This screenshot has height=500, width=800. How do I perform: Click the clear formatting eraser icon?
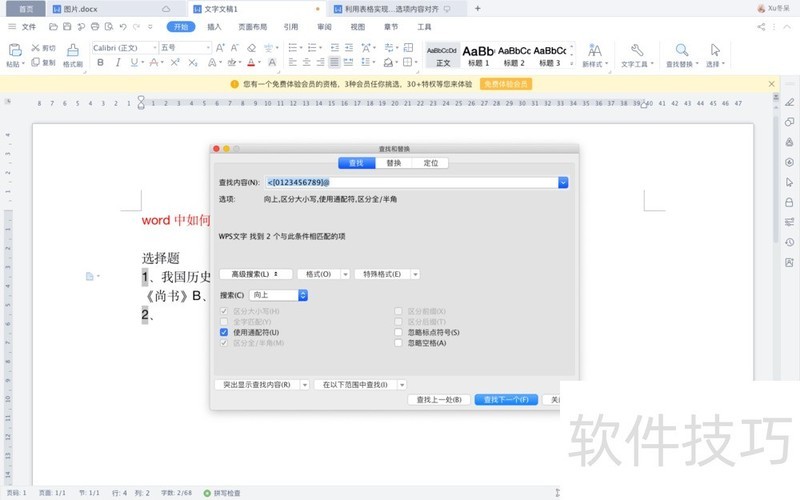click(x=252, y=47)
